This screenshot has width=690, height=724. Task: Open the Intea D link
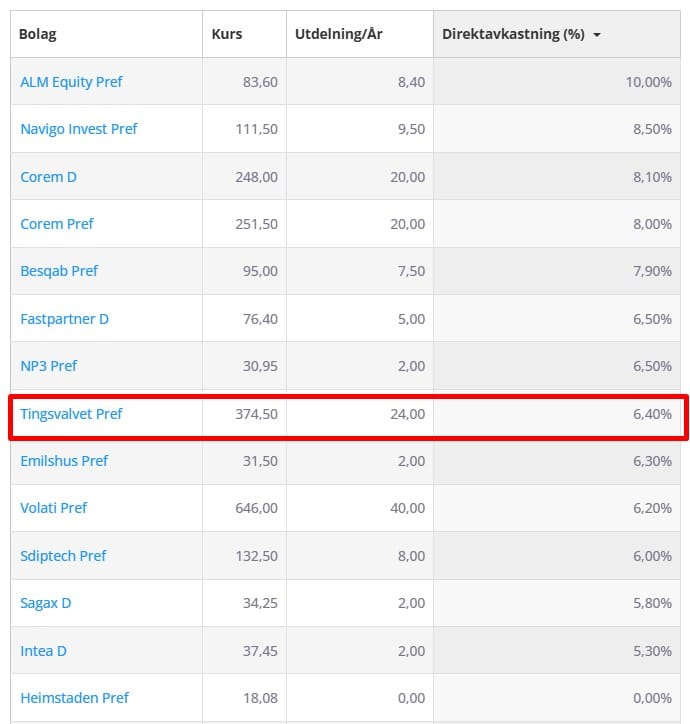click(44, 651)
